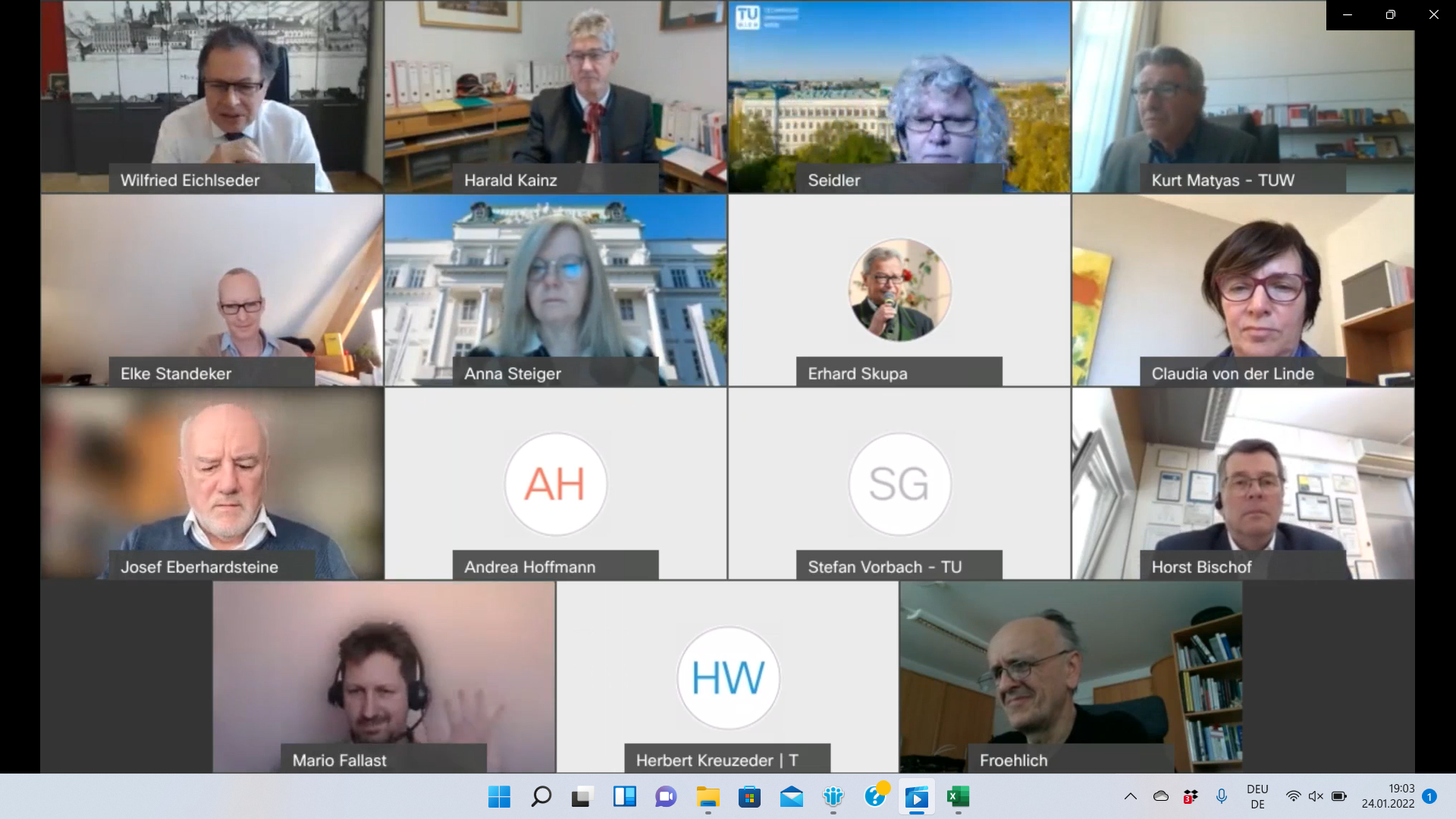This screenshot has height=819, width=1456.
Task: Expand hidden system tray icons chevron
Action: coord(1130,796)
